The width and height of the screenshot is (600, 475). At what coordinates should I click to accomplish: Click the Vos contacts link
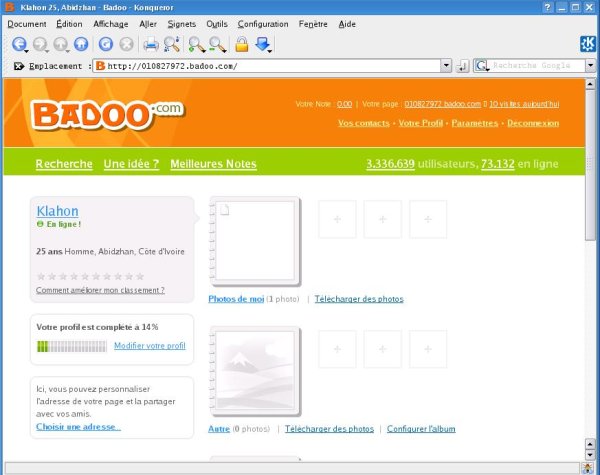(364, 123)
